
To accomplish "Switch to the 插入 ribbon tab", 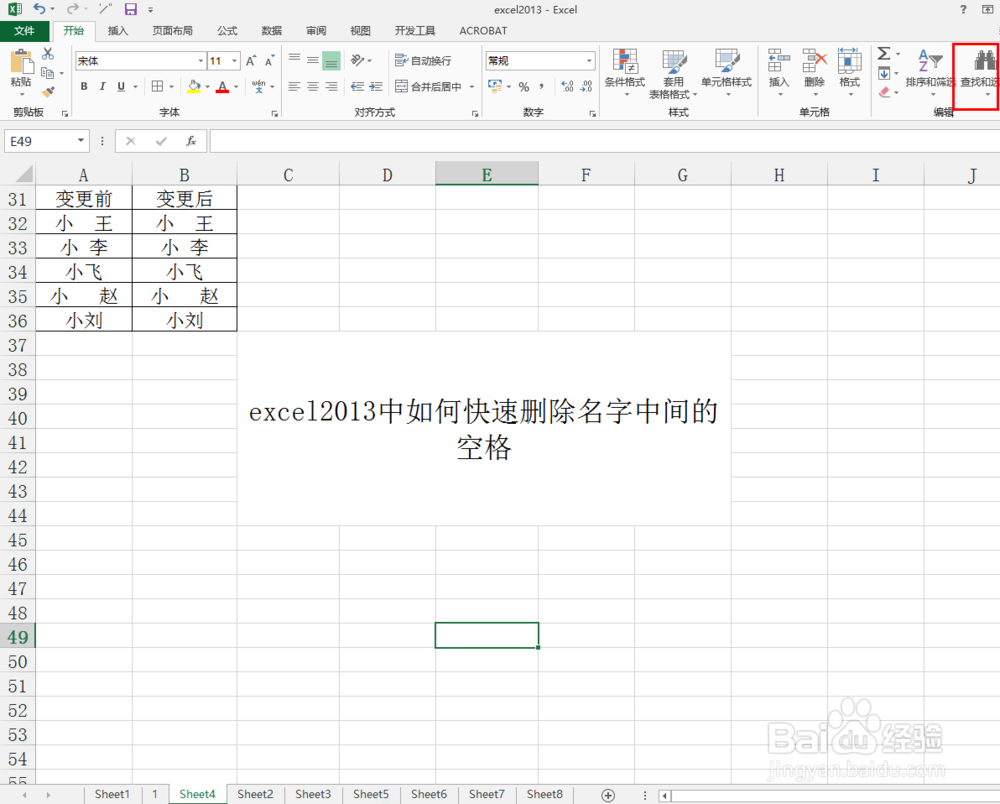I will click(118, 31).
